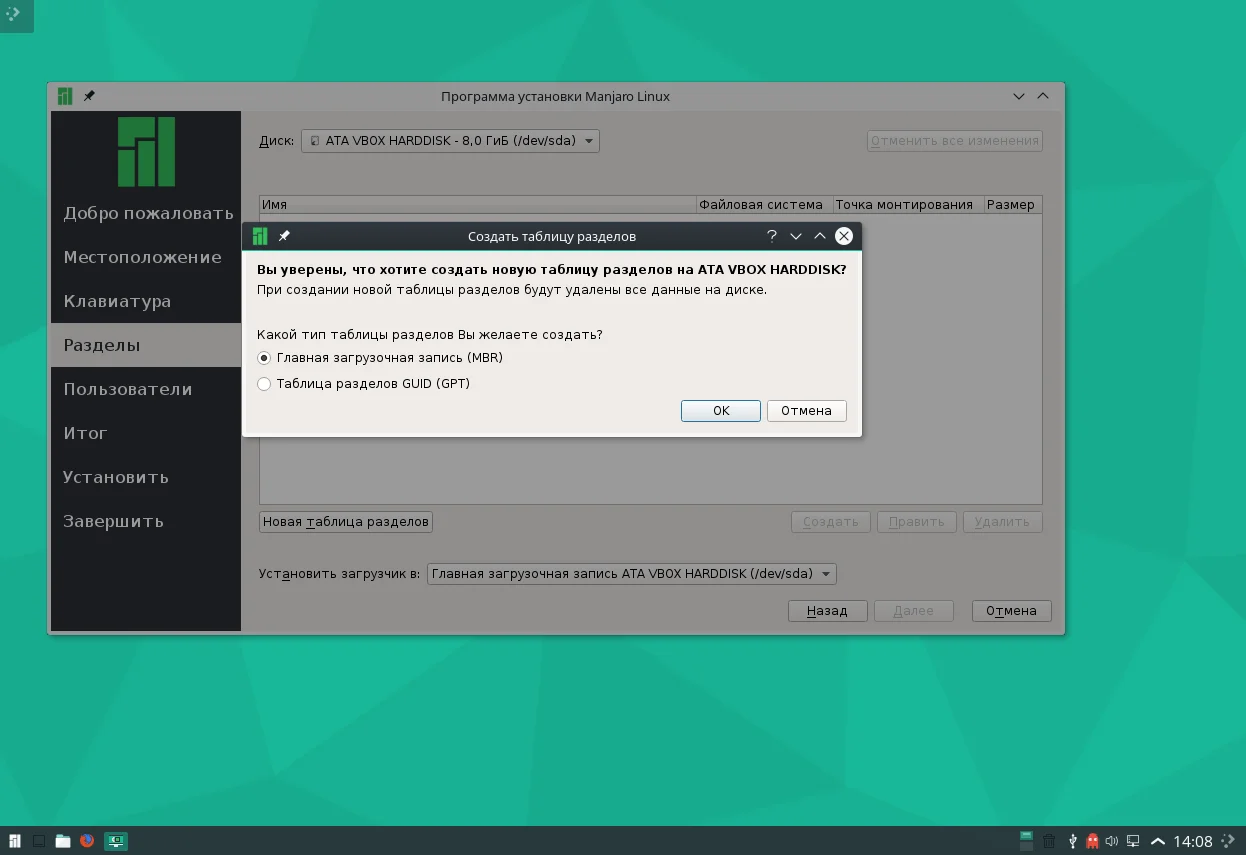Click the installer task in the taskbar
1246x855 pixels.
pyautogui.click(x=116, y=841)
